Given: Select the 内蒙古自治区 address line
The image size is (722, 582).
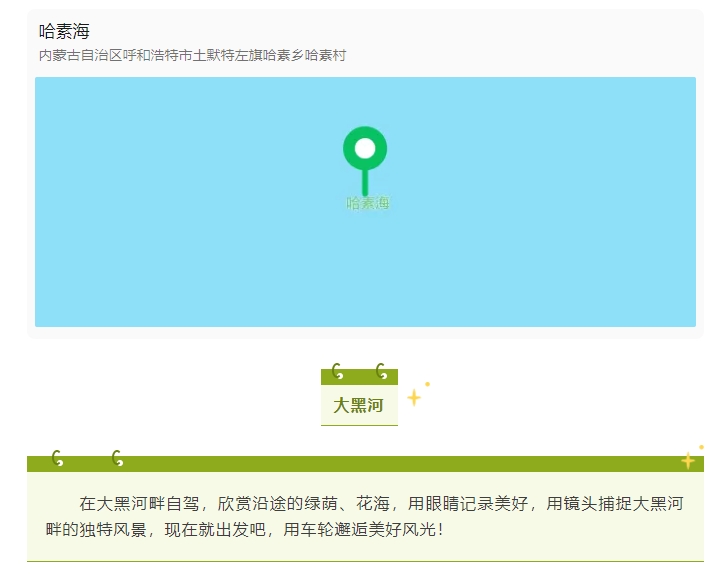Looking at the screenshot, I should point(192,56).
